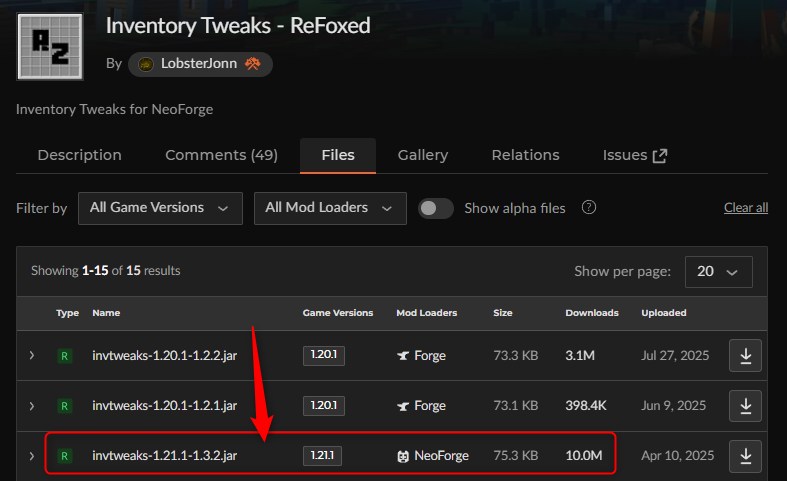This screenshot has height=481, width=787.
Task: Click the NeoForge loader icon
Action: tap(403, 456)
